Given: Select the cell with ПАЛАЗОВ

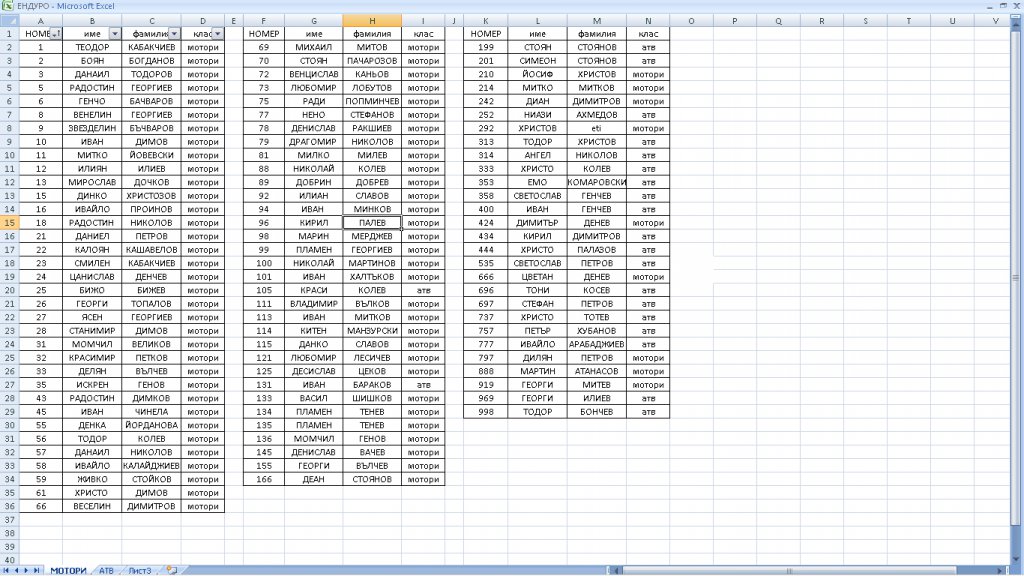Looking at the screenshot, I should click(597, 249).
